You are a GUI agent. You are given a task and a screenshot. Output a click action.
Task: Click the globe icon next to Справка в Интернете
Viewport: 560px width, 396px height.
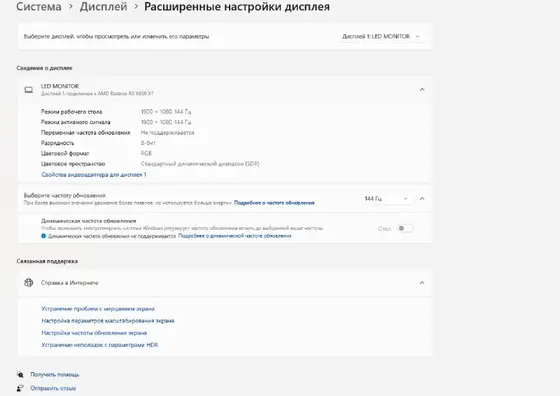point(29,283)
